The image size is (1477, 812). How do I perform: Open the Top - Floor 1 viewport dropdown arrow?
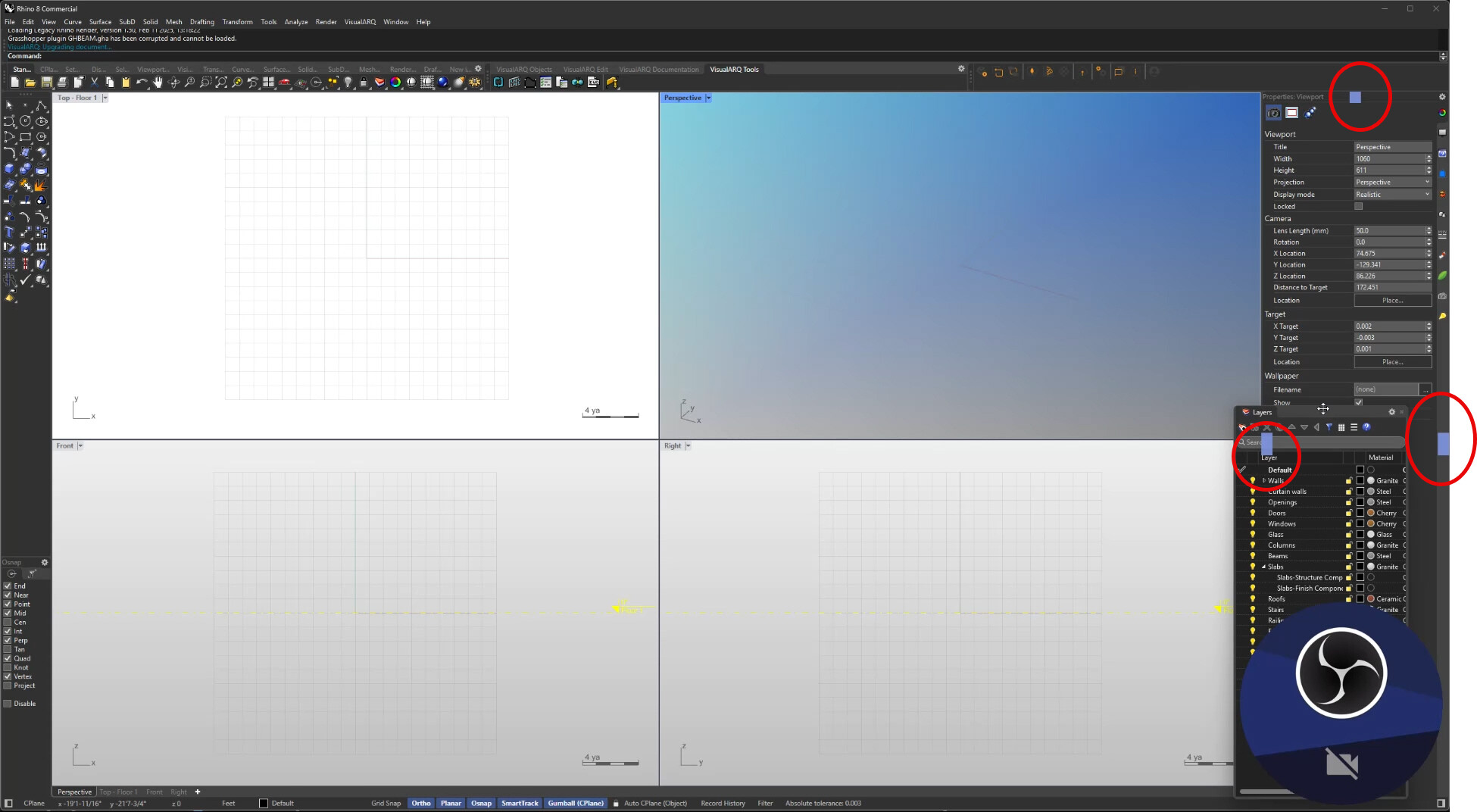coord(105,98)
